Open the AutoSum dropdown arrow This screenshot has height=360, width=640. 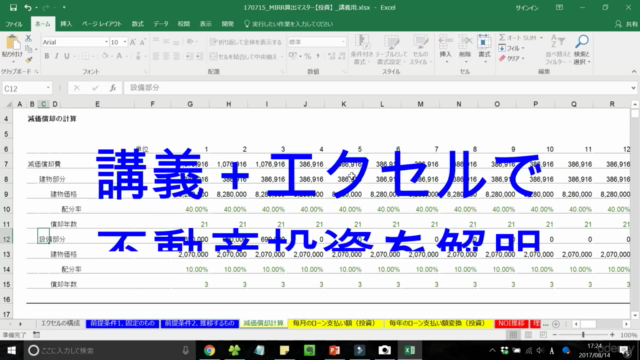pos(541,38)
